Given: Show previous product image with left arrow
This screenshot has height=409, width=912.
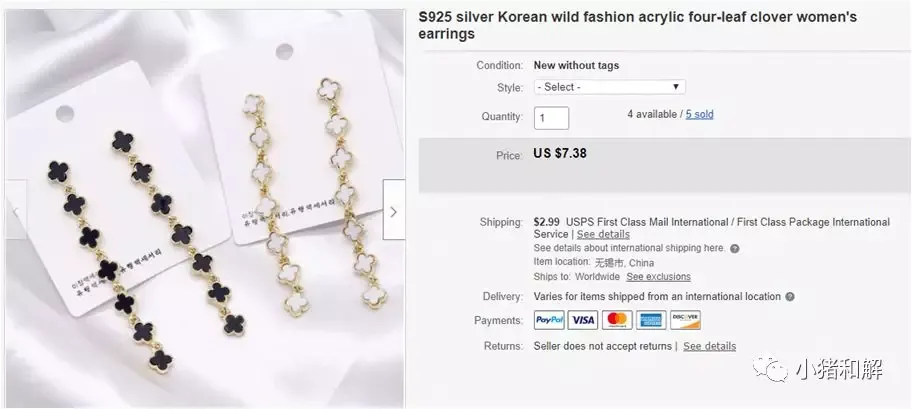Looking at the screenshot, I should coord(16,209).
